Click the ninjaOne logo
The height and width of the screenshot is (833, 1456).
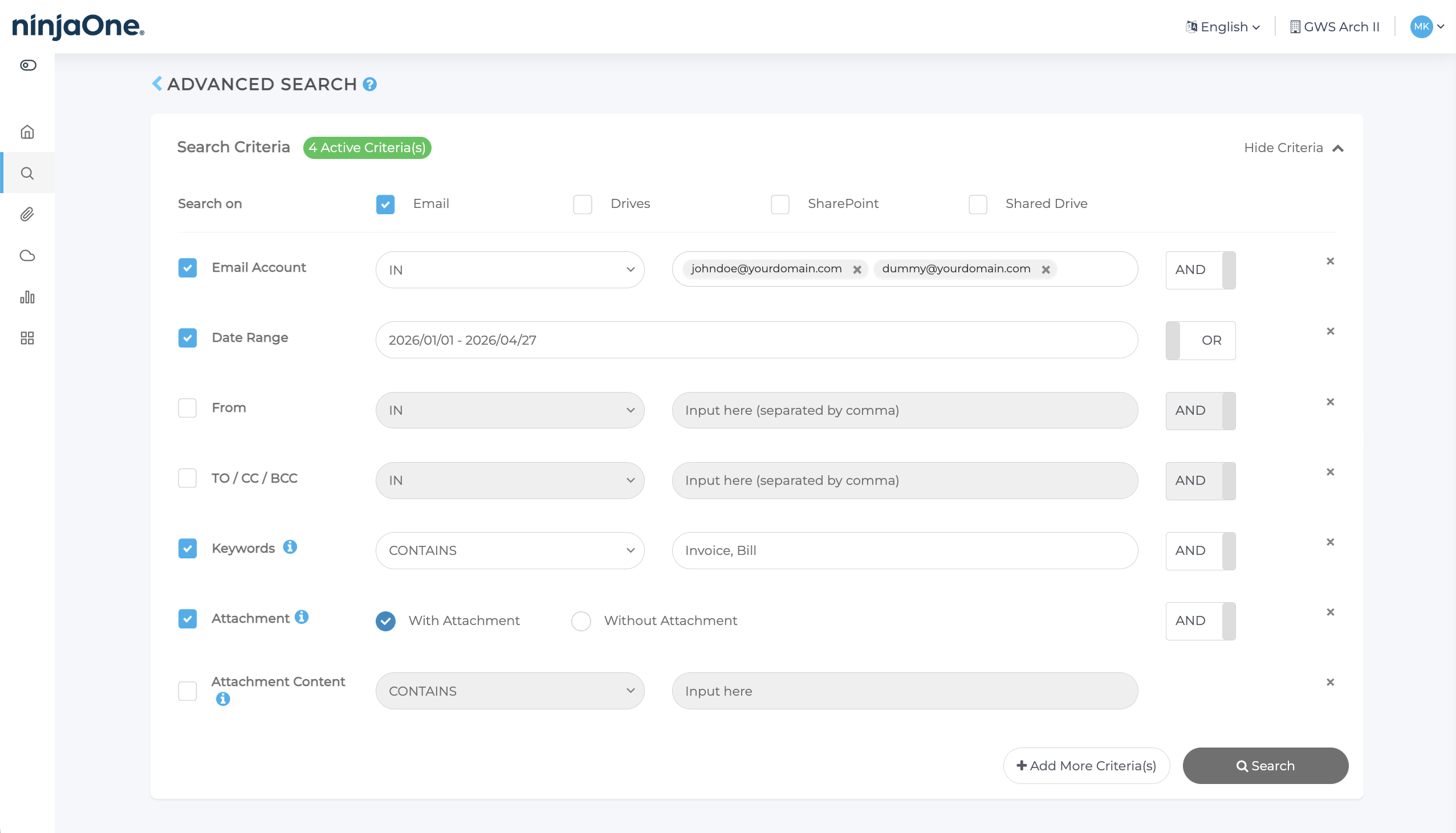click(79, 27)
